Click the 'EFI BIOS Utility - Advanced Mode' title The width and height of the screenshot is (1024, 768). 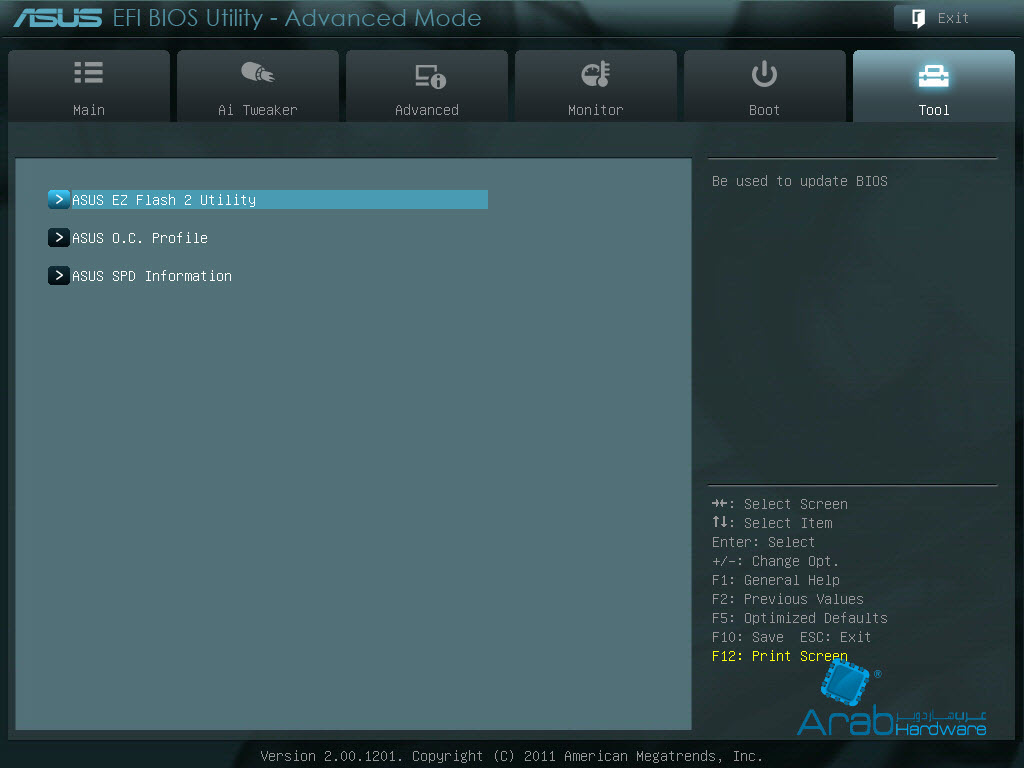[297, 18]
